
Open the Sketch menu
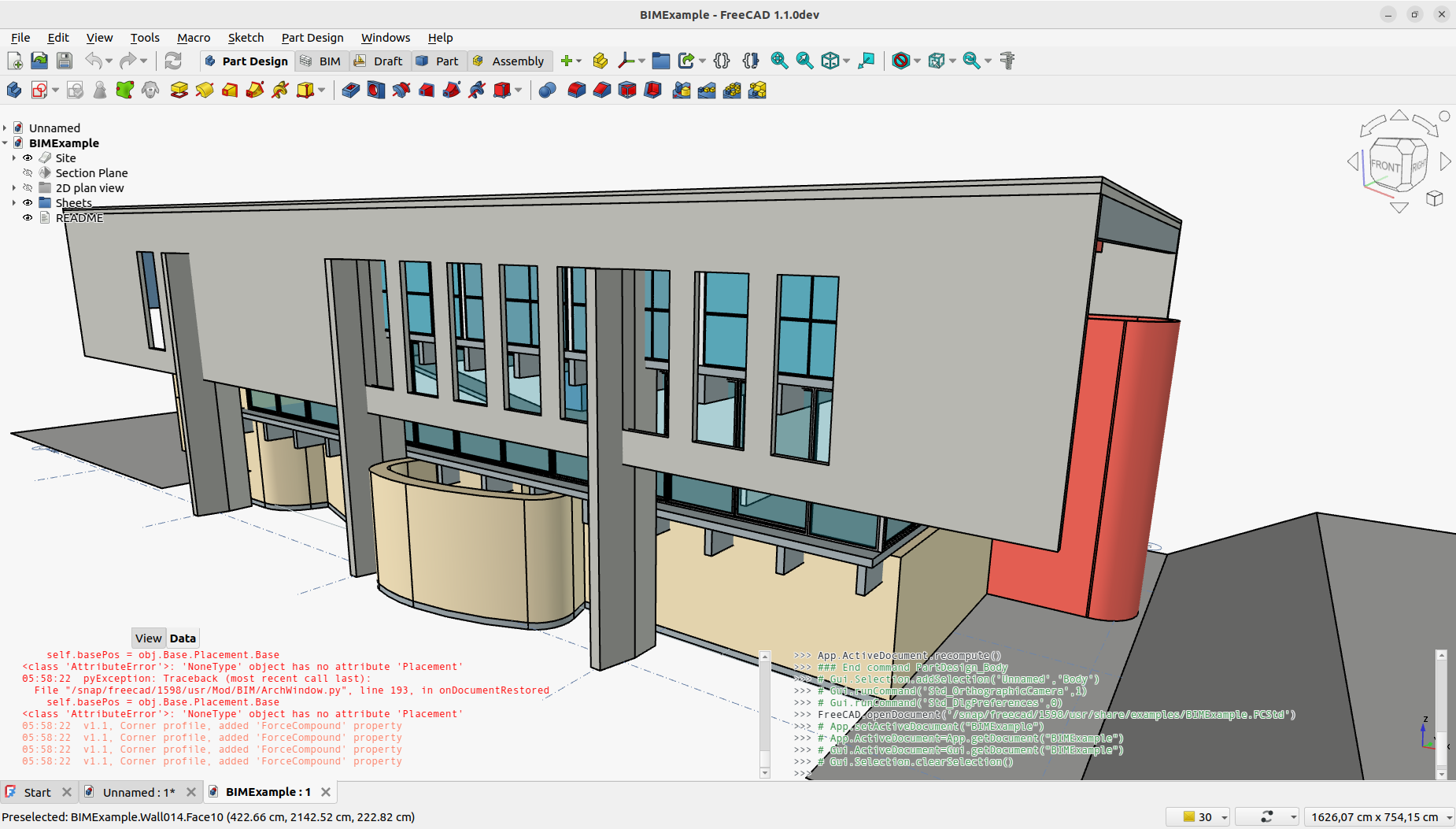[246, 38]
